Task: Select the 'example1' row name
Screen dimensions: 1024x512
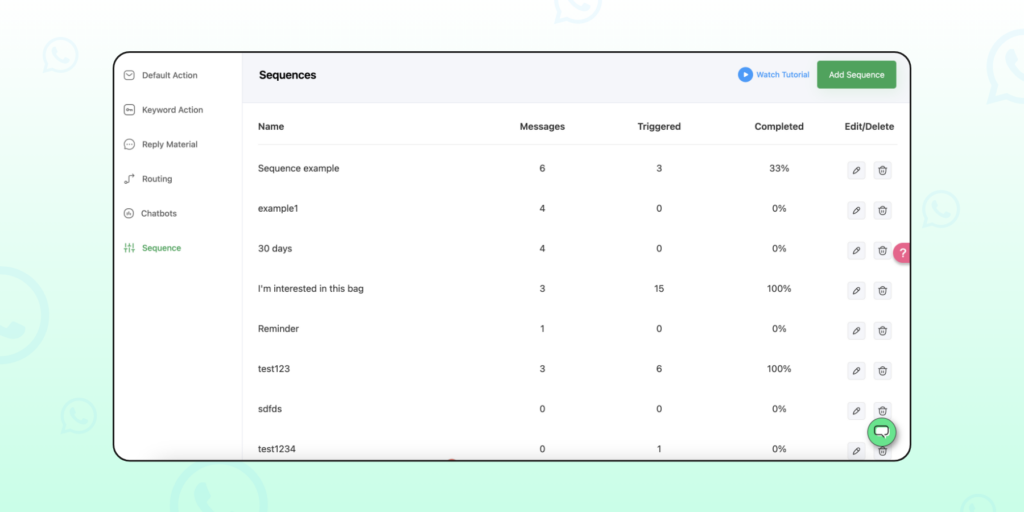Action: pyautogui.click(x=278, y=208)
